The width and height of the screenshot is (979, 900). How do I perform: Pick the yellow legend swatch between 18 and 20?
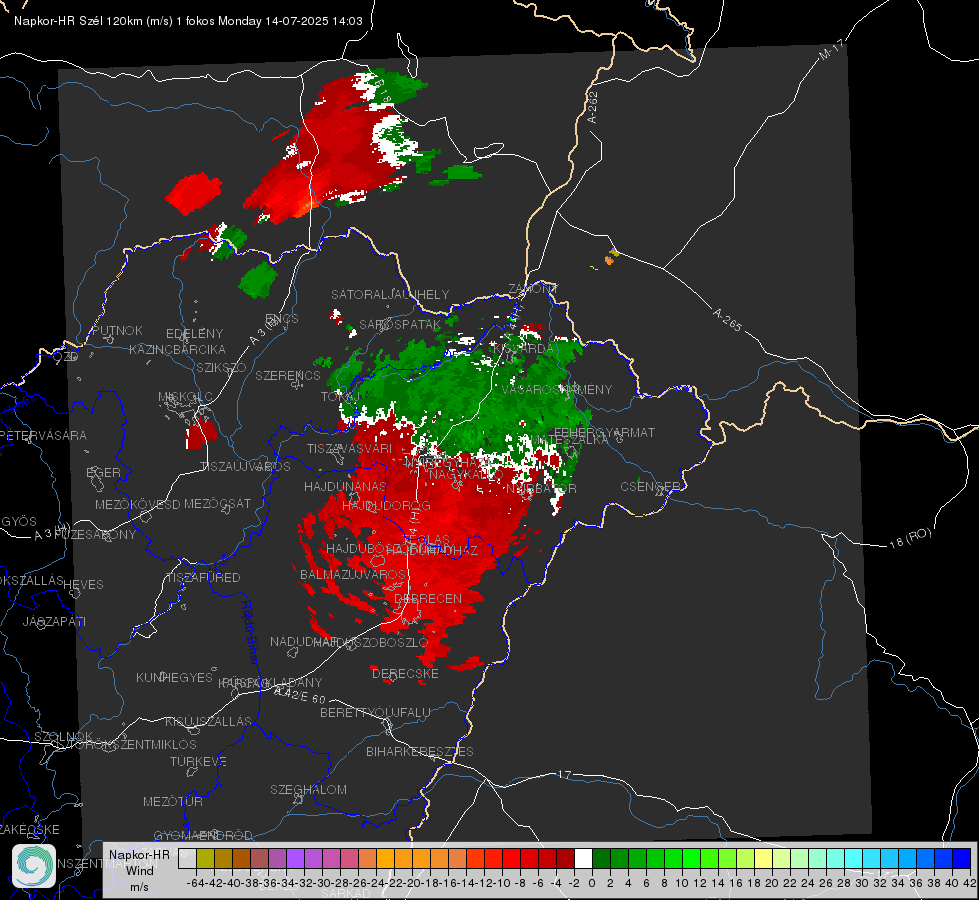pos(763,859)
